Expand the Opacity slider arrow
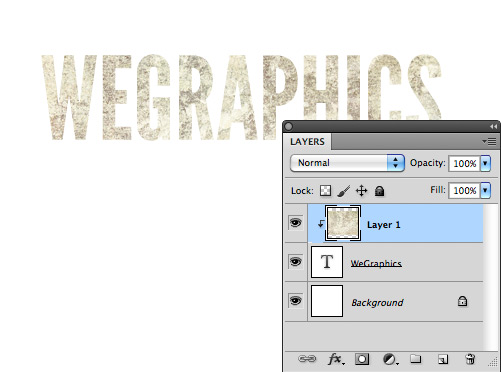The width and height of the screenshot is (501, 372). click(x=485, y=163)
